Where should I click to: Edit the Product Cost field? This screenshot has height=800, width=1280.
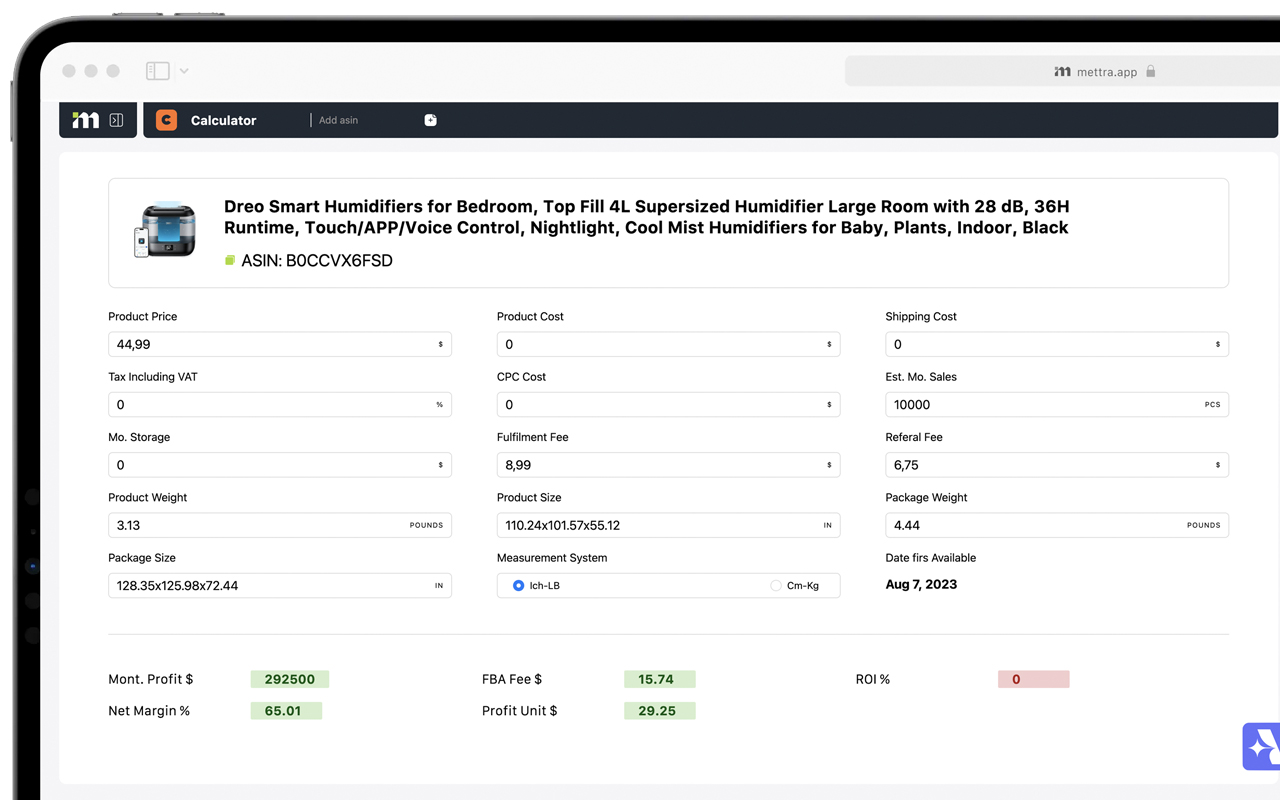tap(668, 345)
